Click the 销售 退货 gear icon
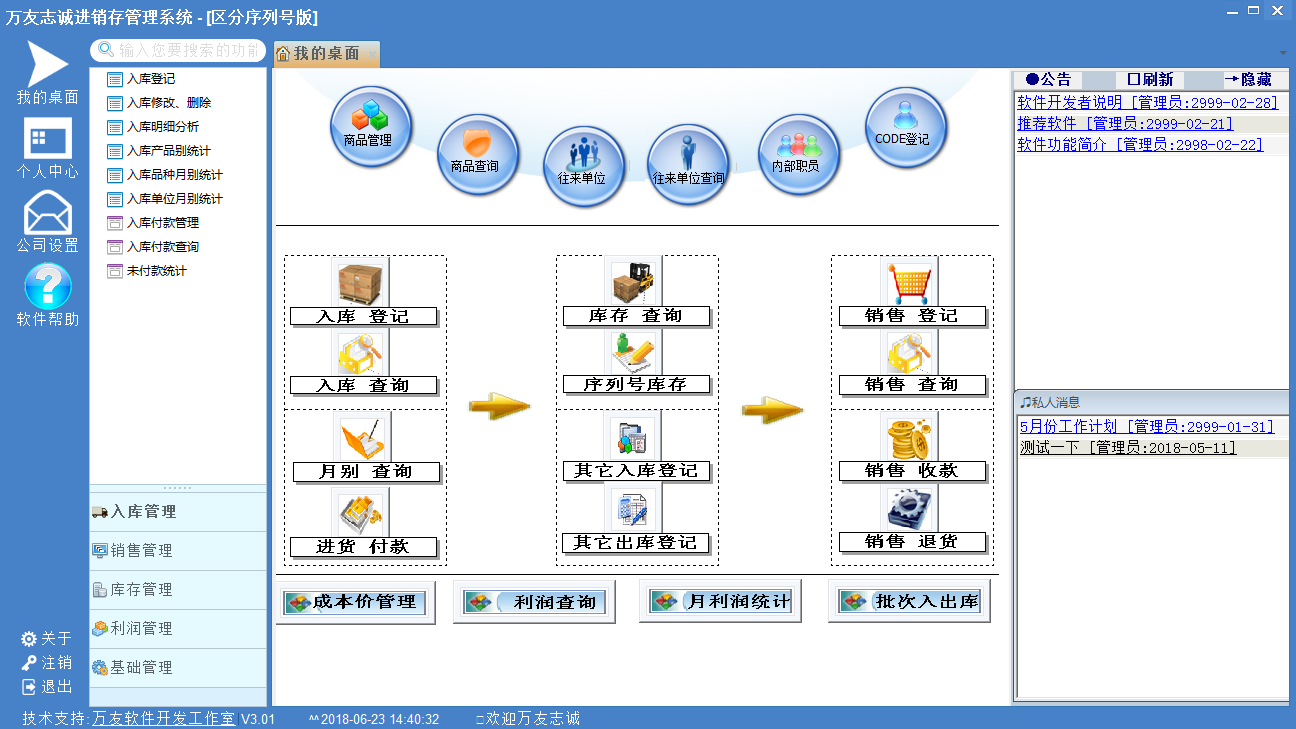Image resolution: width=1296 pixels, height=729 pixels. click(909, 509)
